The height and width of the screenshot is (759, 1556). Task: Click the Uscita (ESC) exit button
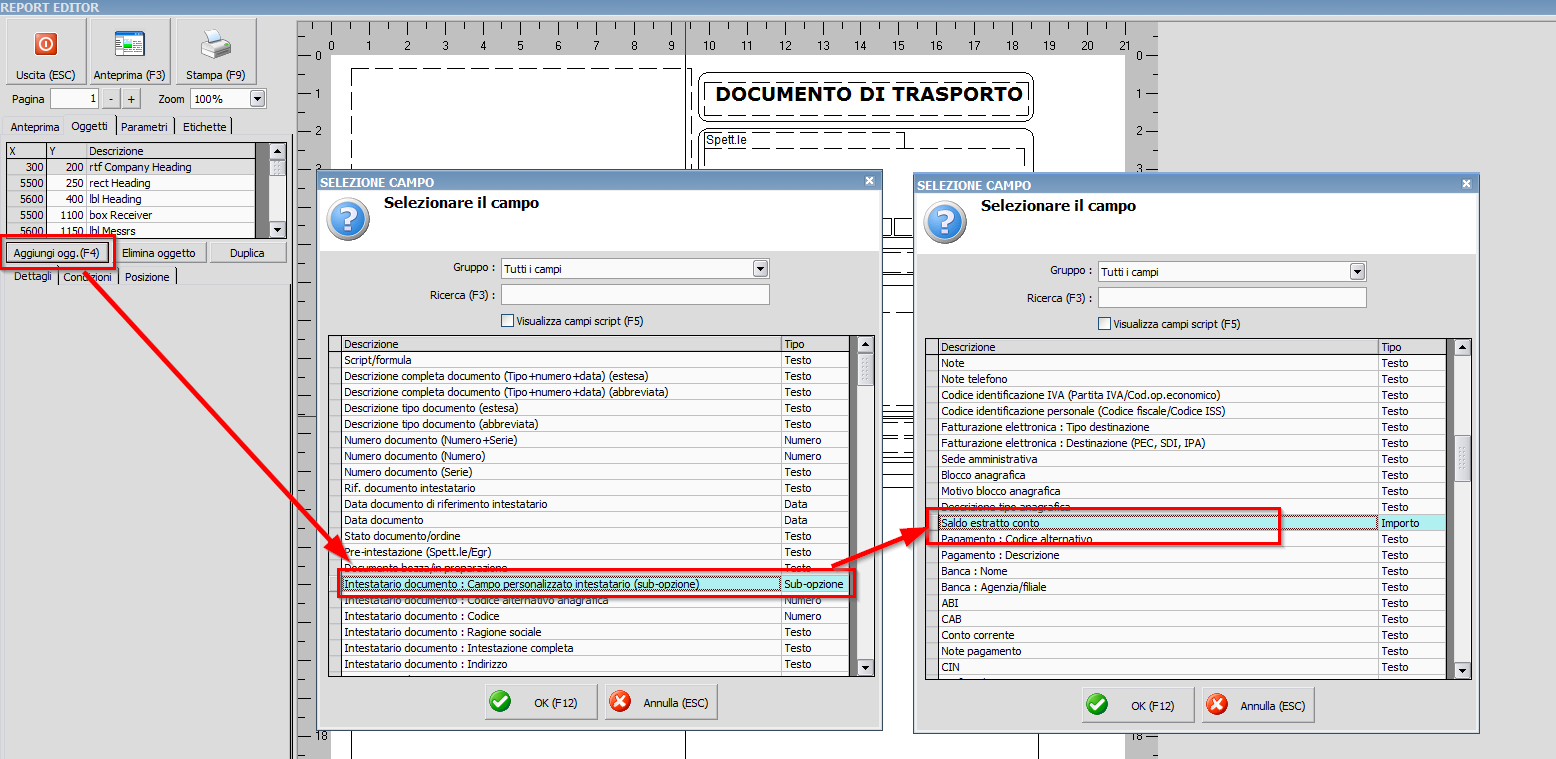point(45,52)
